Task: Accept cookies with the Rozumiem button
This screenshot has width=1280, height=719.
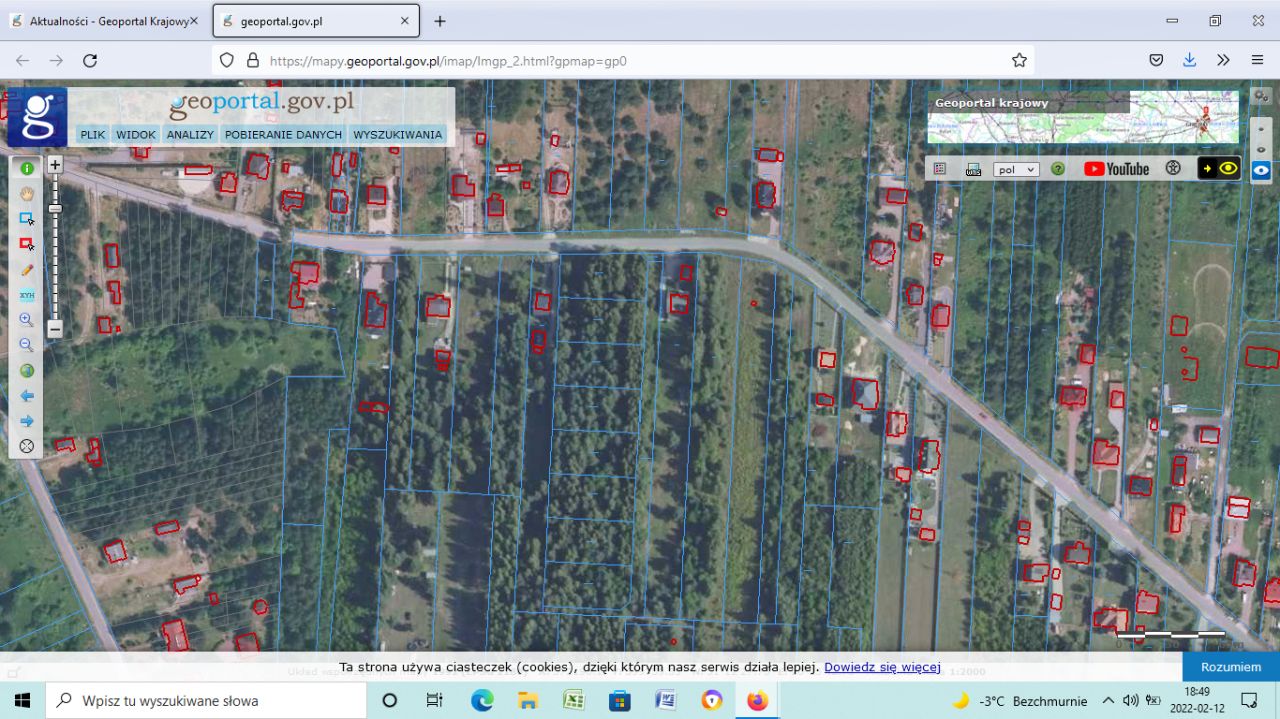Action: [x=1231, y=667]
